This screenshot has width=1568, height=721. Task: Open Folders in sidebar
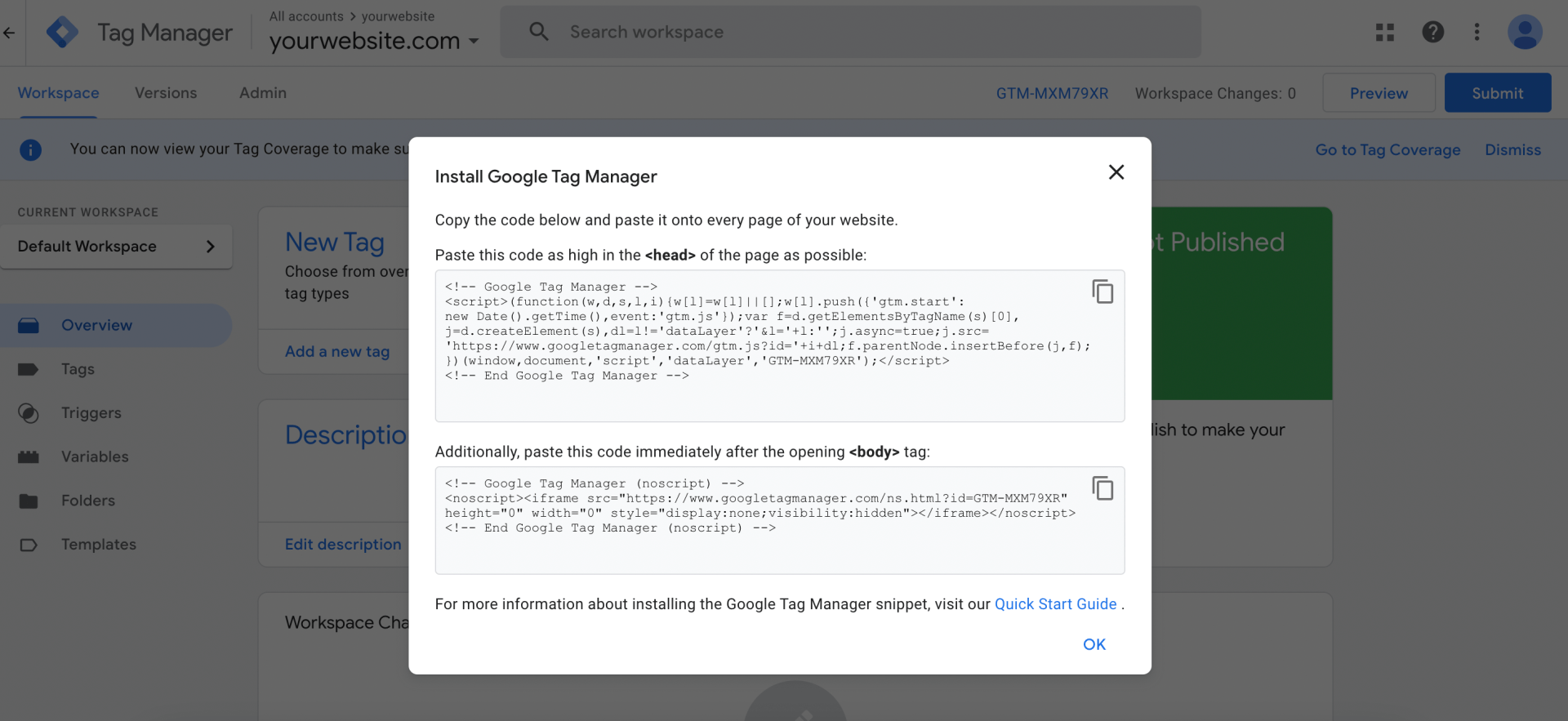pyautogui.click(x=116, y=501)
